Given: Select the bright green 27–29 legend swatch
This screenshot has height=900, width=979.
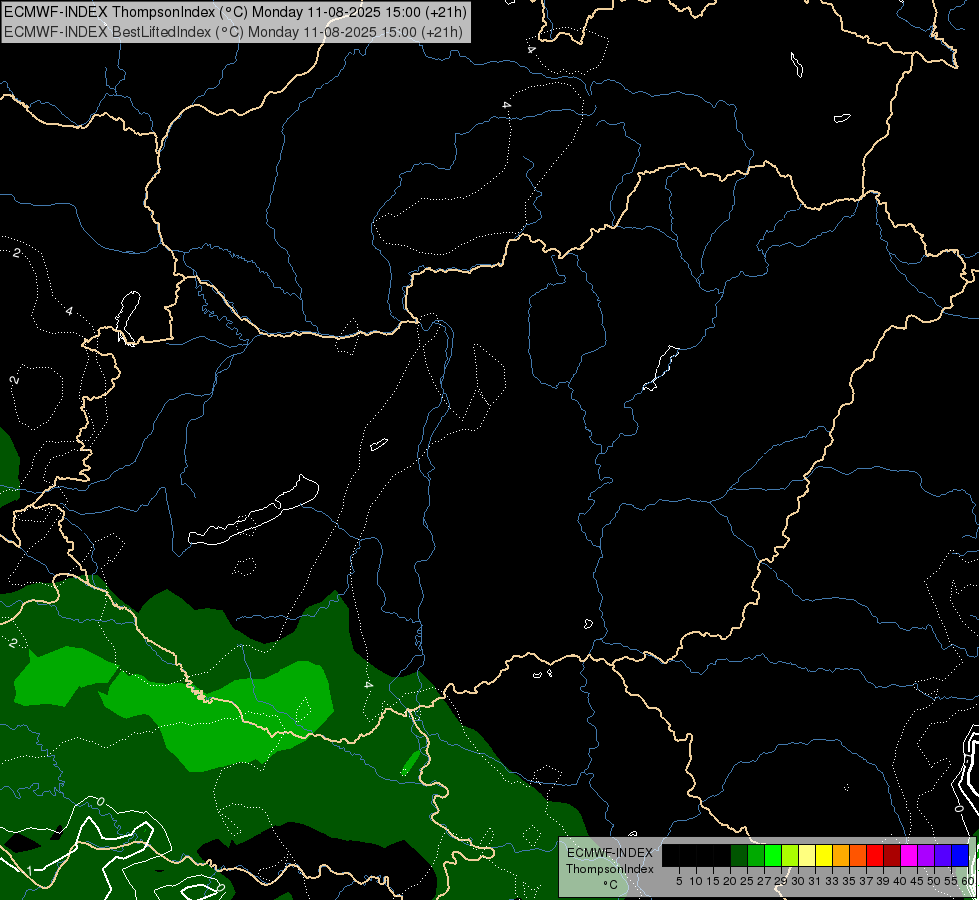Looking at the screenshot, I should coord(773,855).
